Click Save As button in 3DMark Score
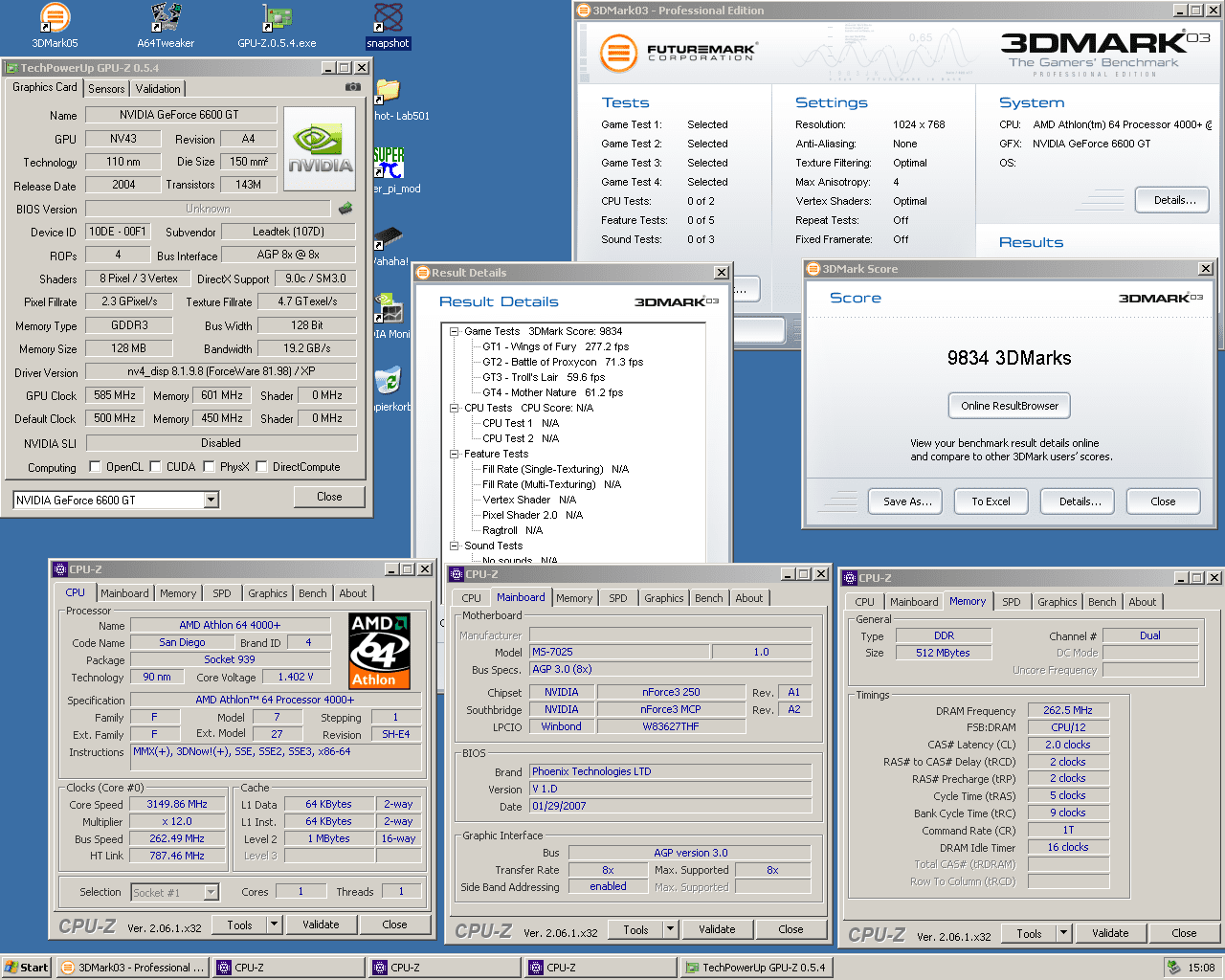This screenshot has width=1225, height=980. click(907, 501)
